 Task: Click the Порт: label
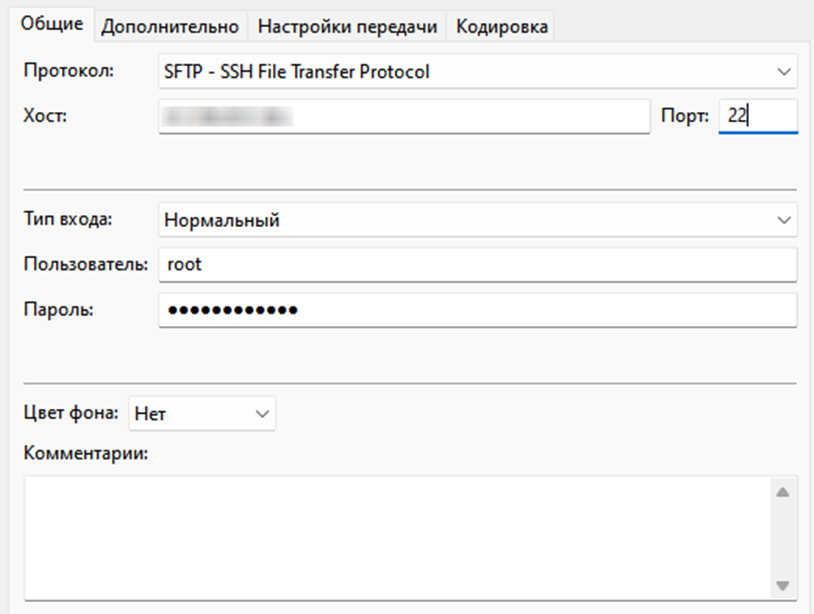(x=685, y=116)
